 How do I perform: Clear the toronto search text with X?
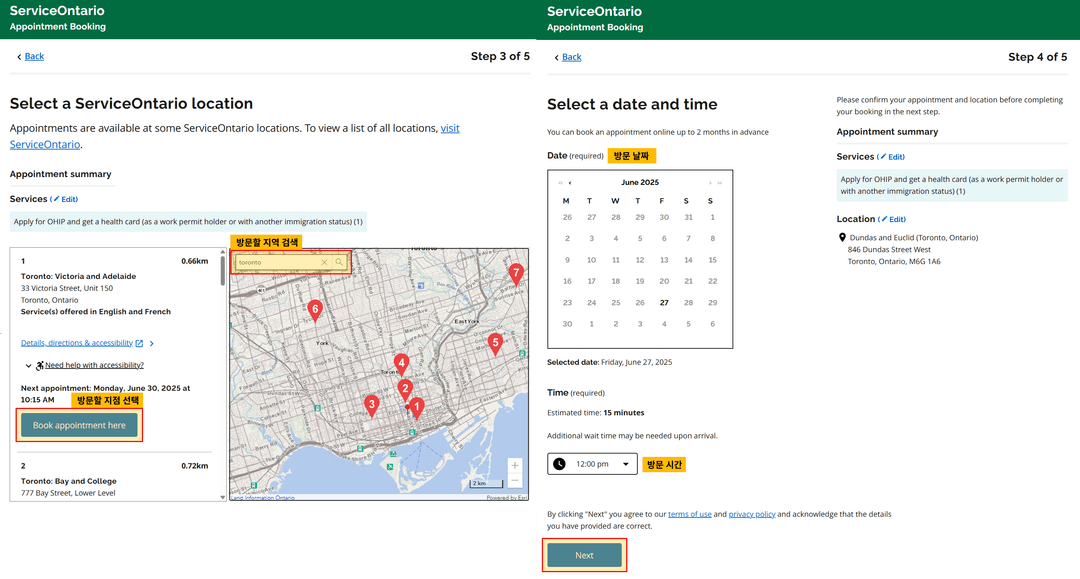(x=324, y=263)
